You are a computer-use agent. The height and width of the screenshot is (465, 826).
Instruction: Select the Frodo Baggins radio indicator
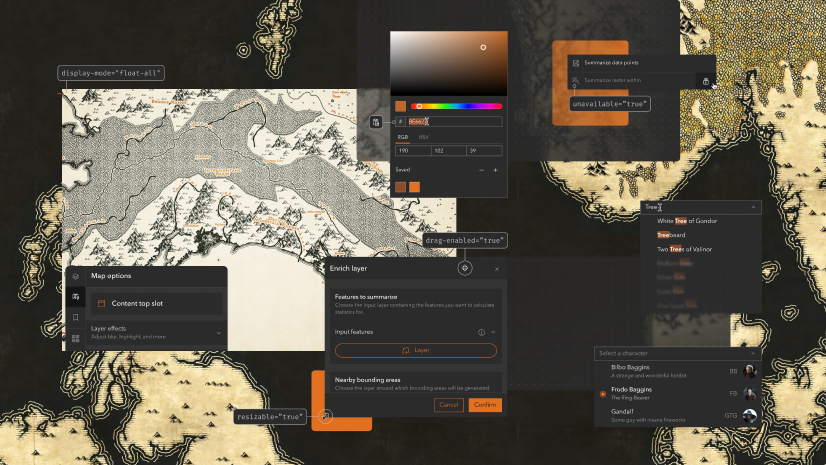click(603, 393)
